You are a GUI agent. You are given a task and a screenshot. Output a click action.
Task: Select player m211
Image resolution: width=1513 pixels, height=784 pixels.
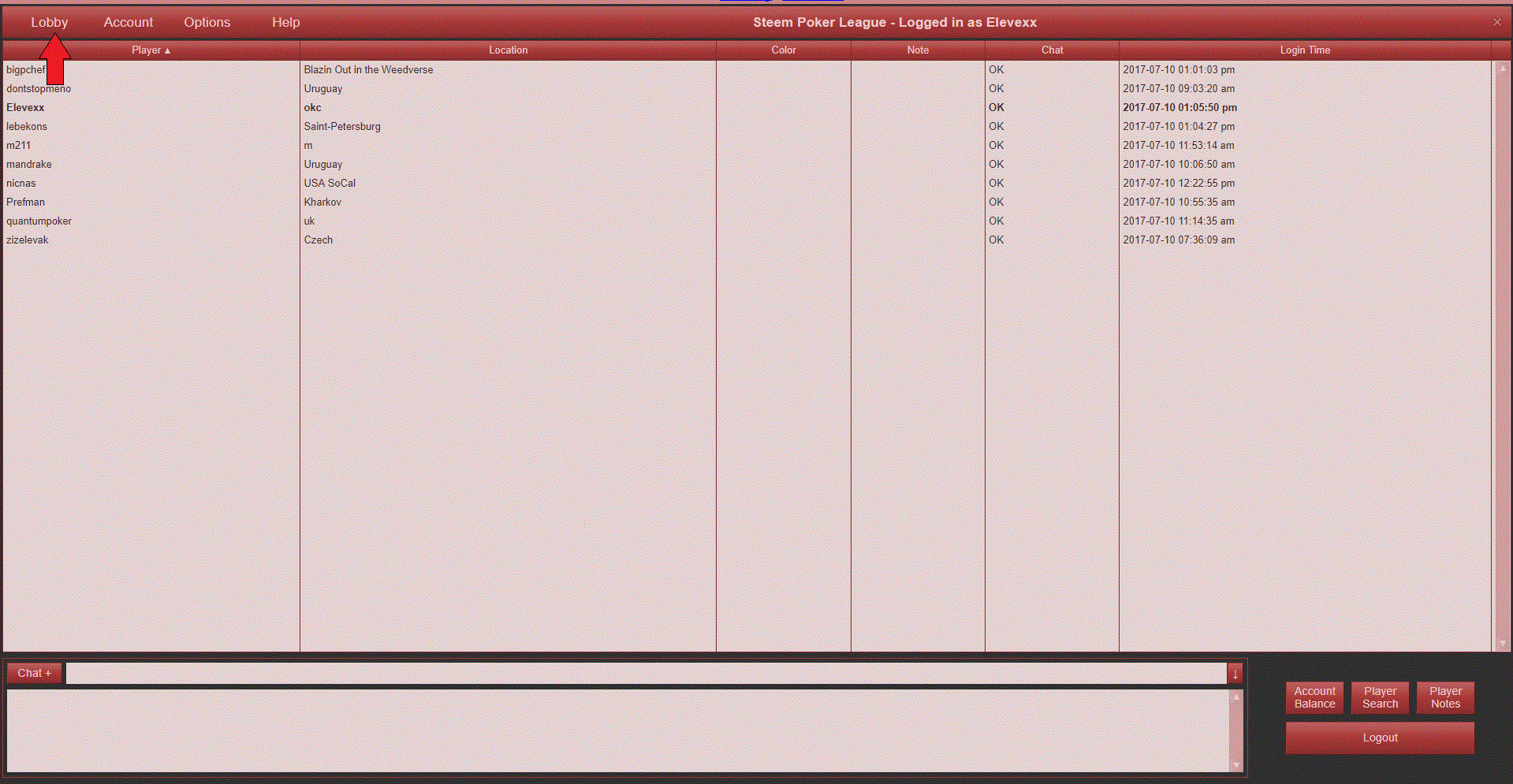(x=18, y=145)
